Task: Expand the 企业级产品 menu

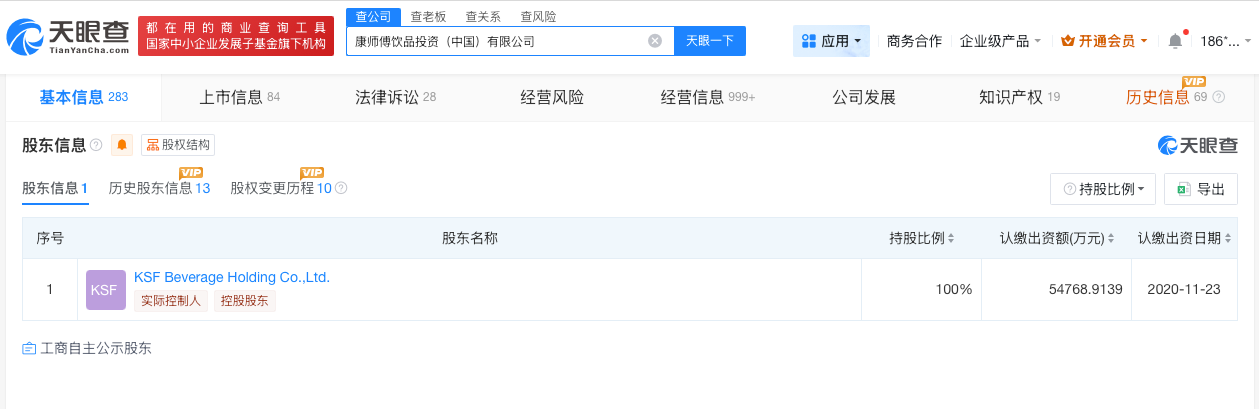Action: 1000,41
